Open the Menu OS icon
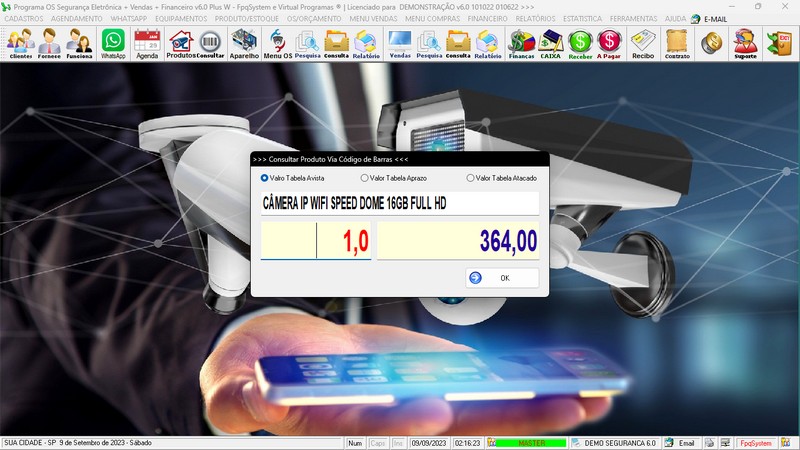Image resolution: width=800 pixels, height=450 pixels. click(278, 43)
